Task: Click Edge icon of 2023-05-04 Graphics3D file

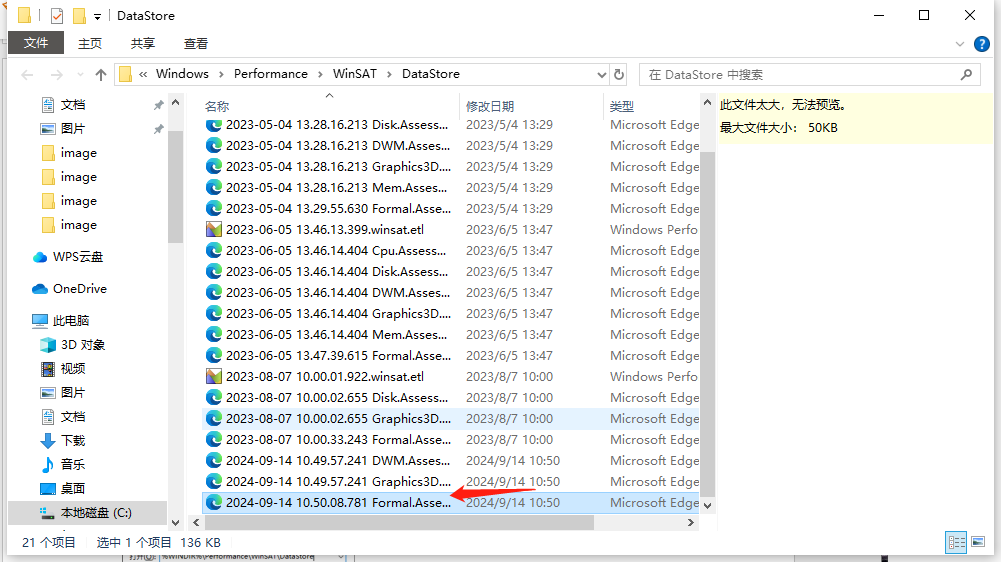Action: pos(214,167)
